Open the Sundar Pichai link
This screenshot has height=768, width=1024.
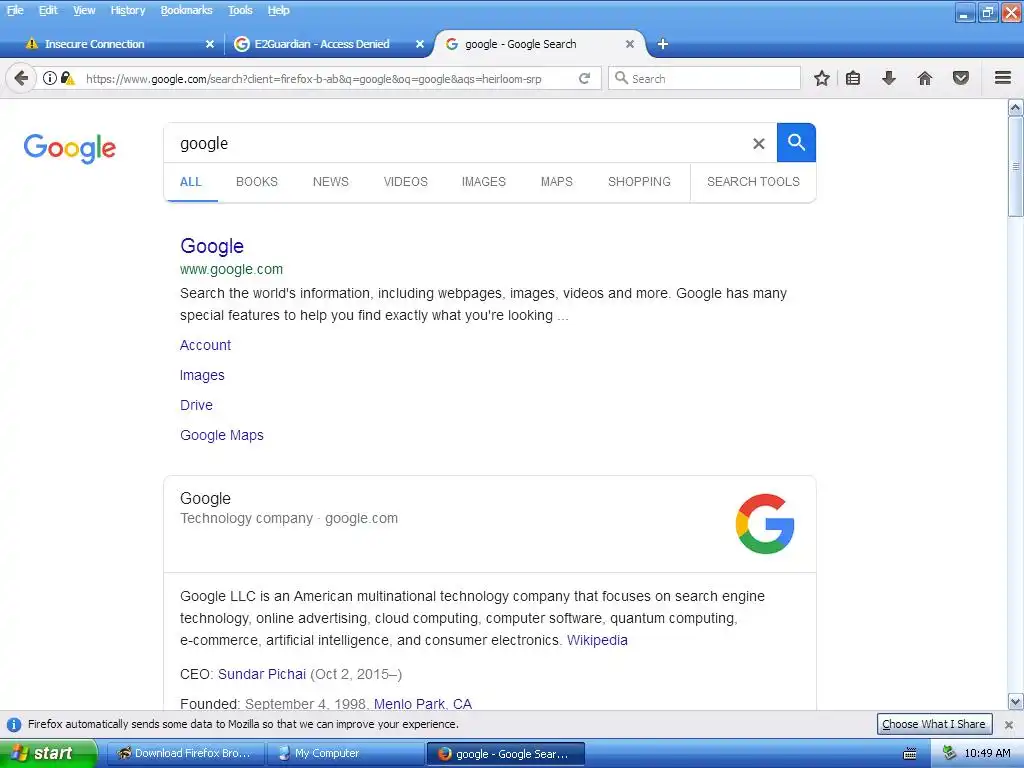261,675
